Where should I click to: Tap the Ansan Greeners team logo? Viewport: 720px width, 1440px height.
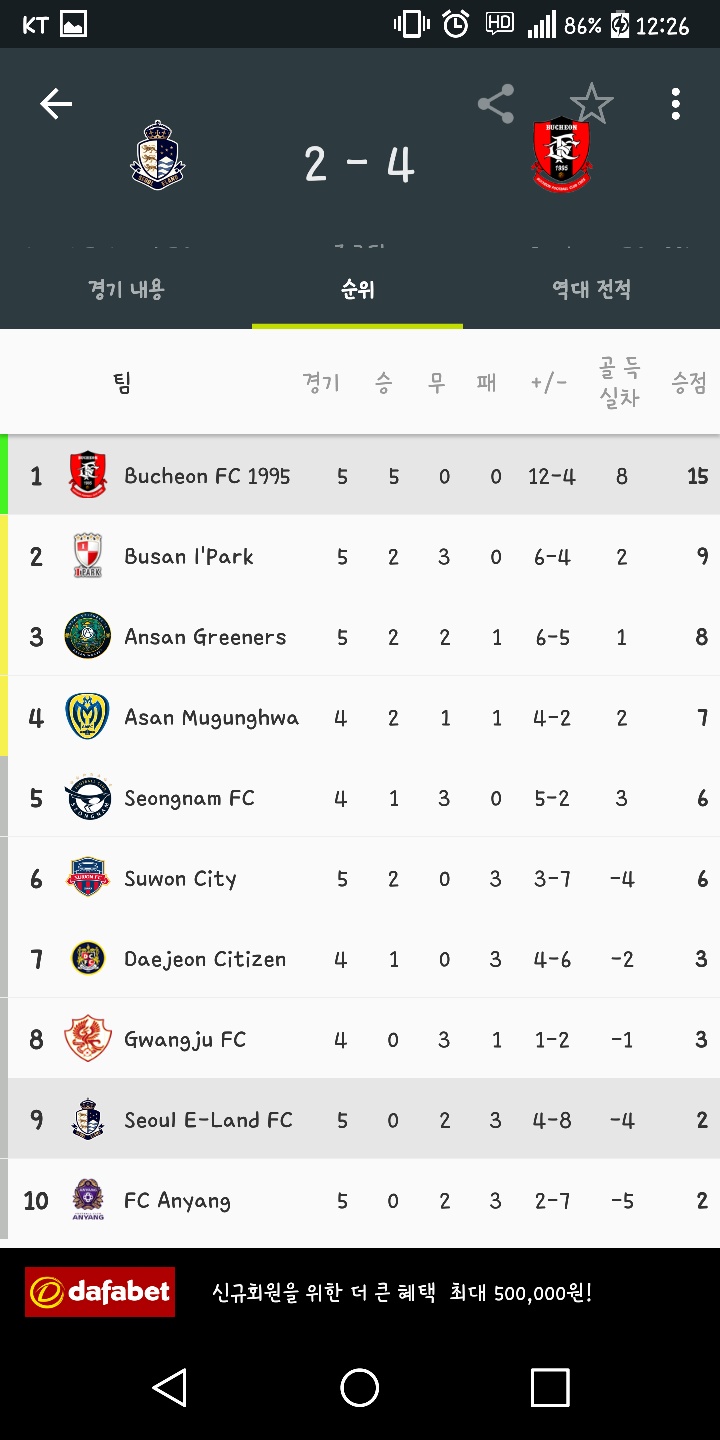[88, 637]
